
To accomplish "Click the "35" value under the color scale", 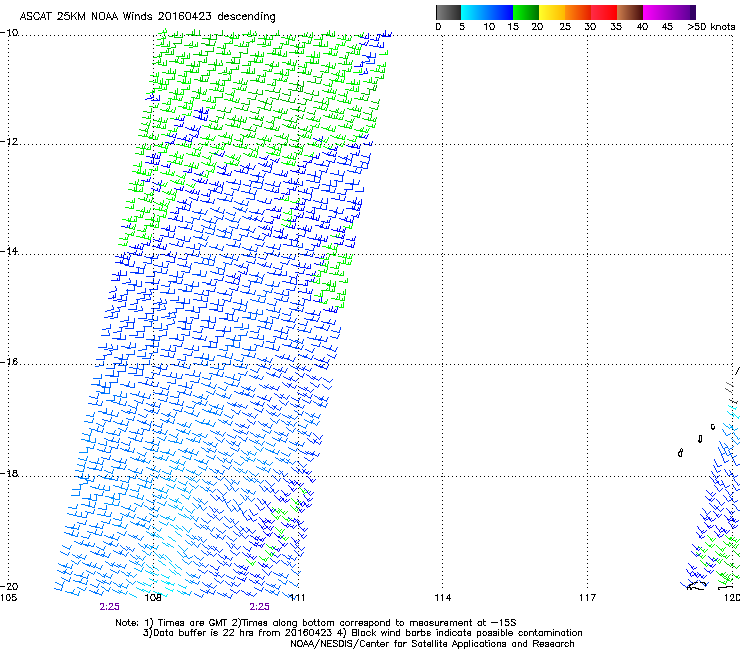I will pyautogui.click(x=616, y=27).
